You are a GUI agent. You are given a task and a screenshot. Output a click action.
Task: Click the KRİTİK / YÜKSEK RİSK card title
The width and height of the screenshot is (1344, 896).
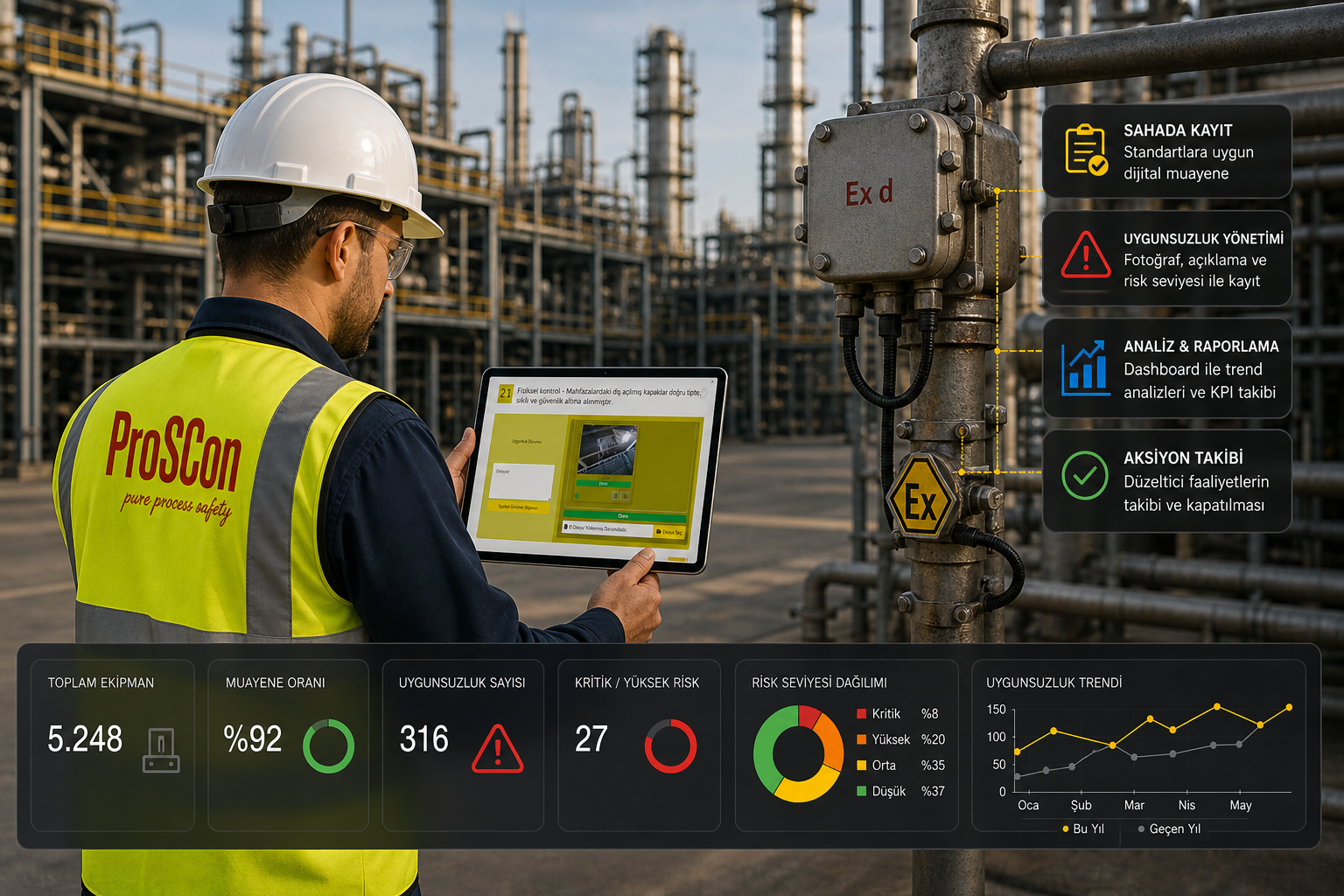tap(637, 682)
